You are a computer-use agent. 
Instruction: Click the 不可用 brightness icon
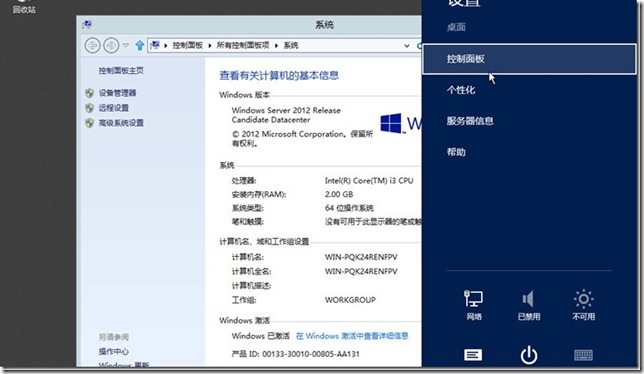tap(583, 305)
